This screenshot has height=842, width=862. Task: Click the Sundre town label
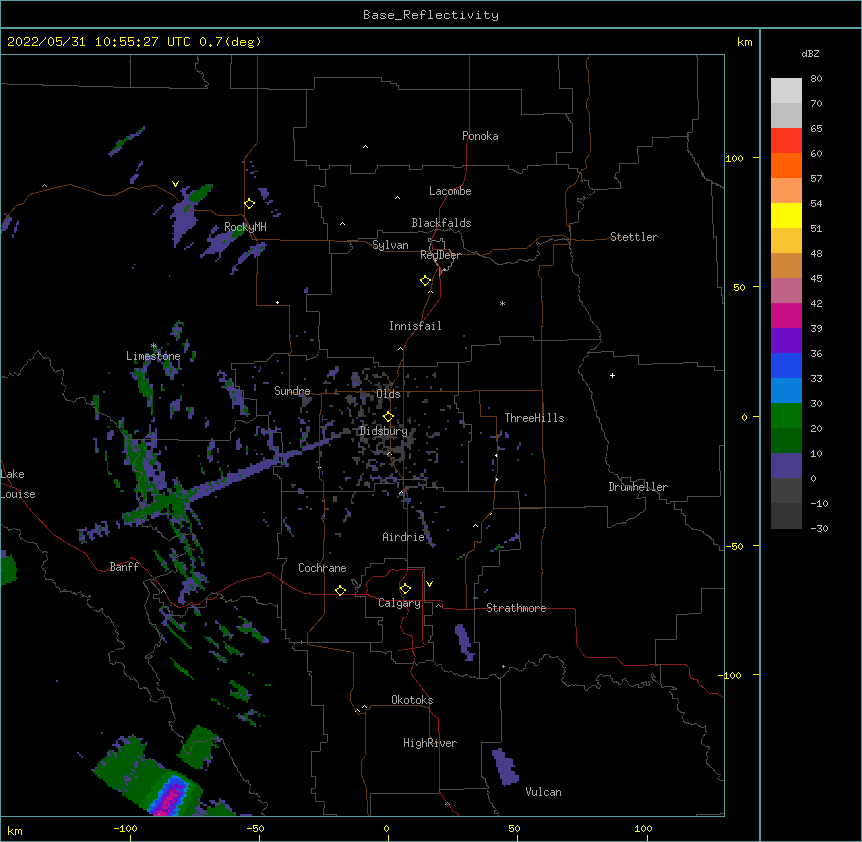tap(292, 391)
